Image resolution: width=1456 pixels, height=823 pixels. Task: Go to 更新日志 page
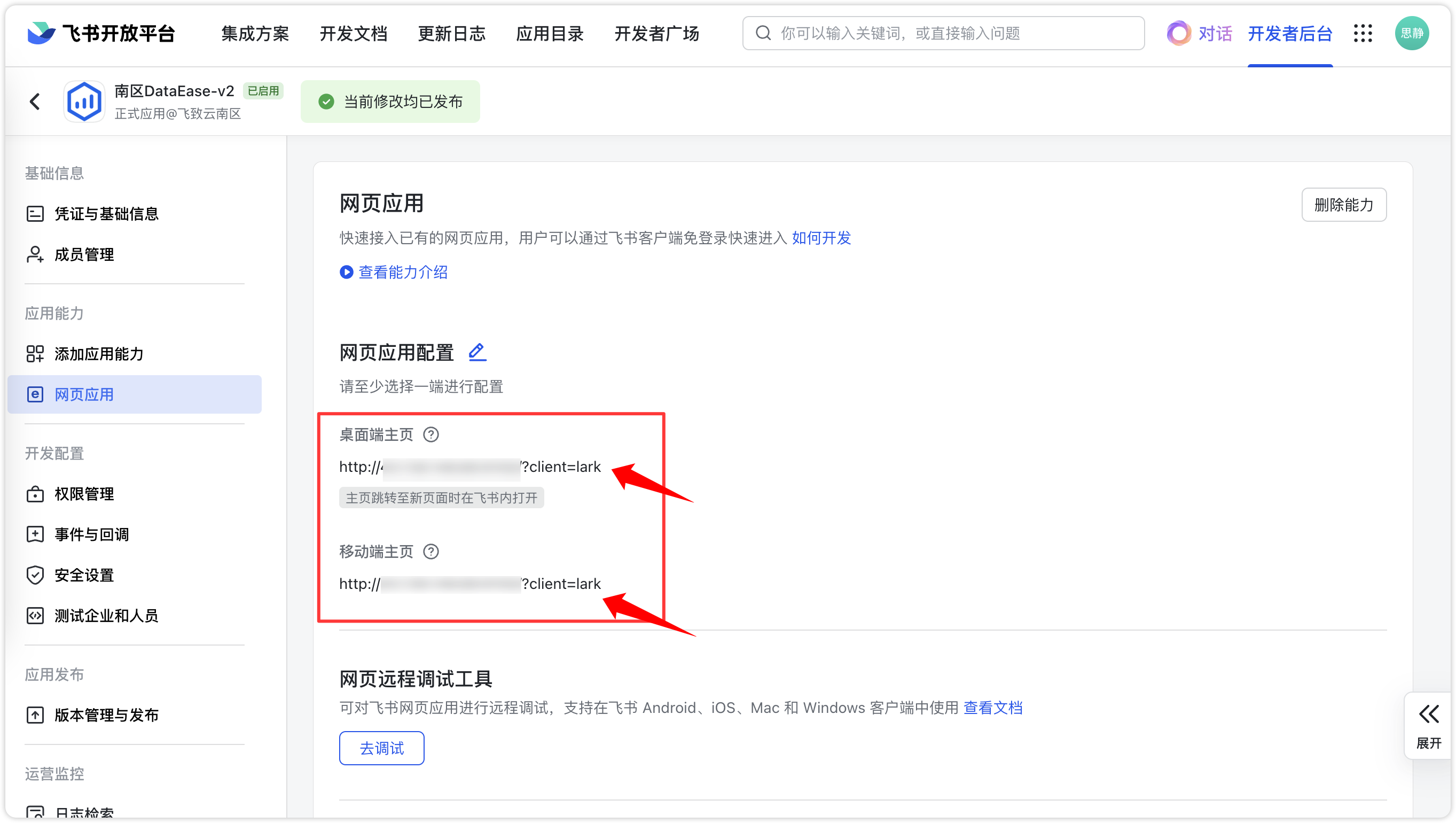(452, 33)
